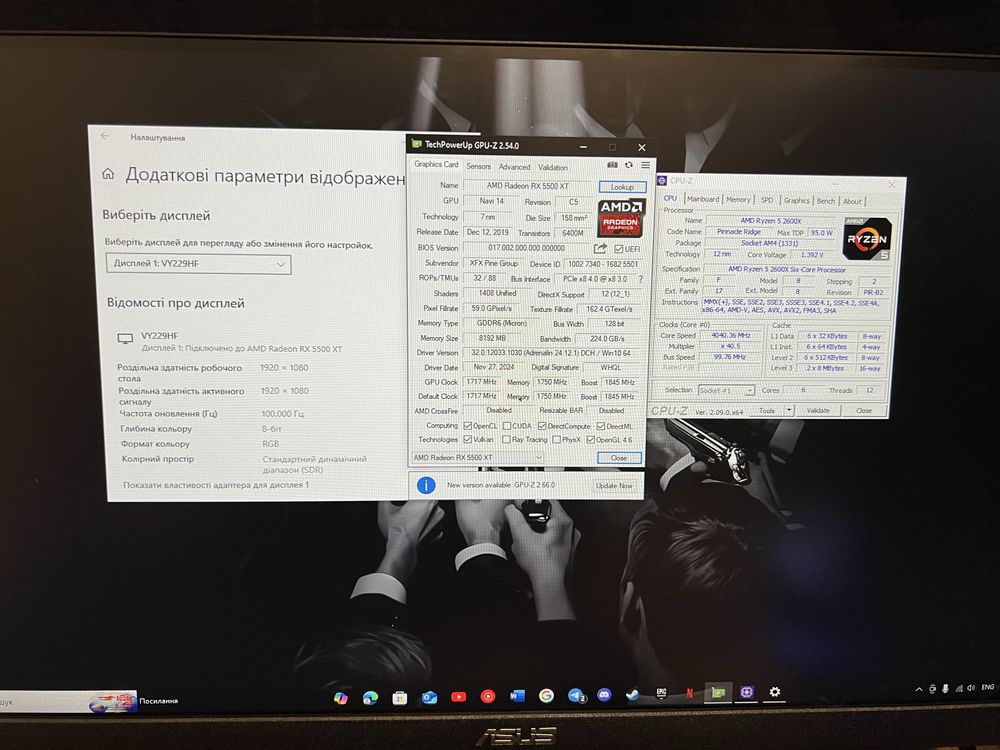The width and height of the screenshot is (1000, 750).
Task: Click the Bus Interface question mark icon
Action: tap(640, 279)
